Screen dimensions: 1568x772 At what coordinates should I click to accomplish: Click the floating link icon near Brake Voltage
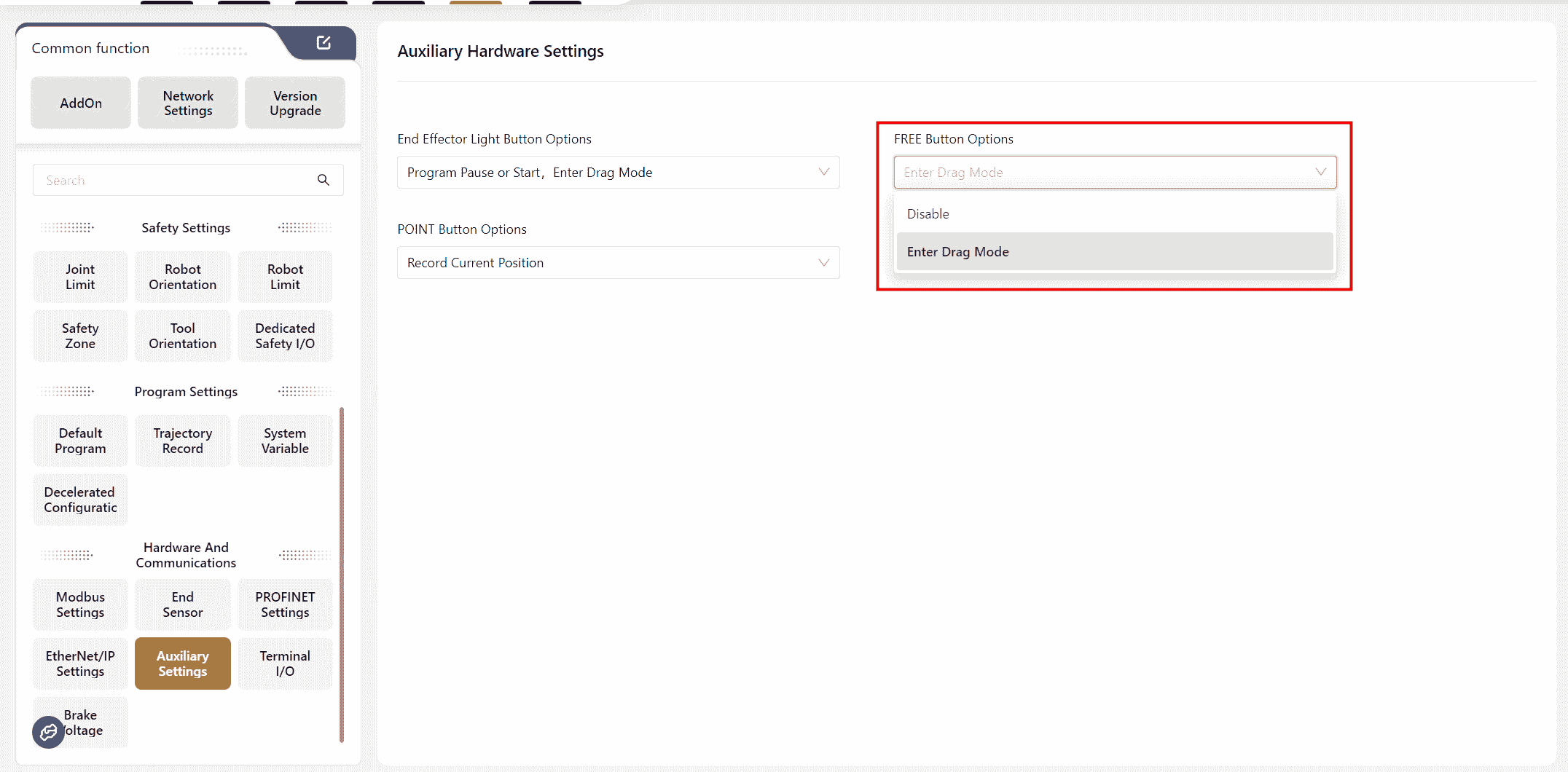48,732
